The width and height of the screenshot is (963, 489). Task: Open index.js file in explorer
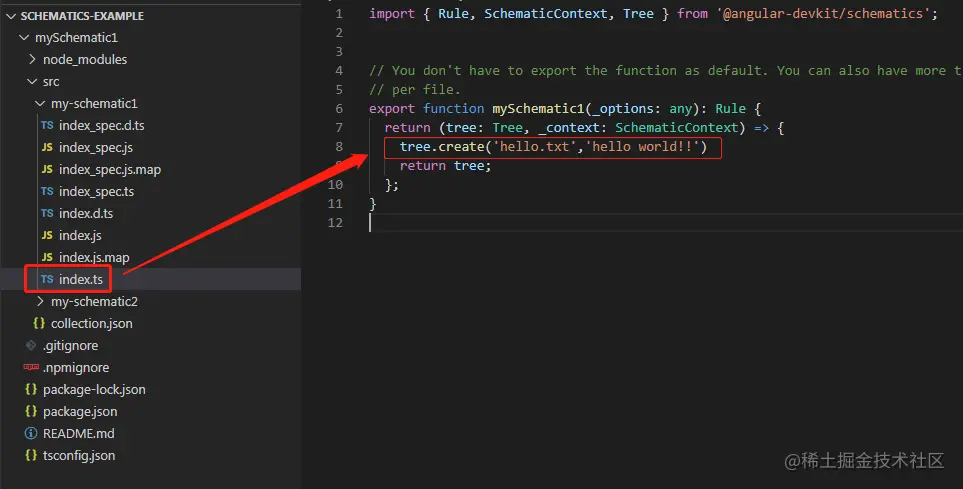coord(80,236)
